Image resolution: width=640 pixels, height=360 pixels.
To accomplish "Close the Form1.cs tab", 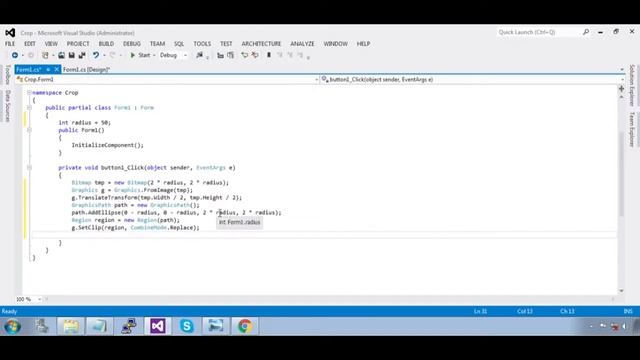I will [56, 69].
